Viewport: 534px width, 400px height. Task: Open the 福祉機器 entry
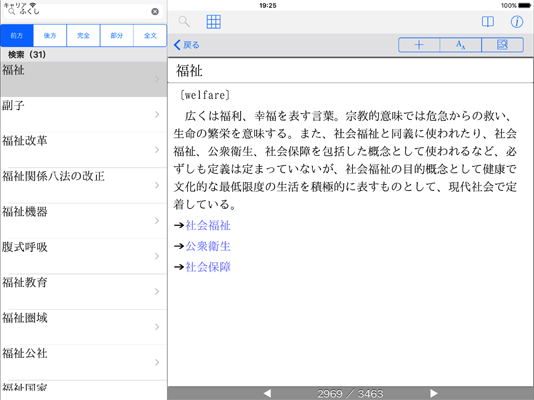pyautogui.click(x=83, y=221)
